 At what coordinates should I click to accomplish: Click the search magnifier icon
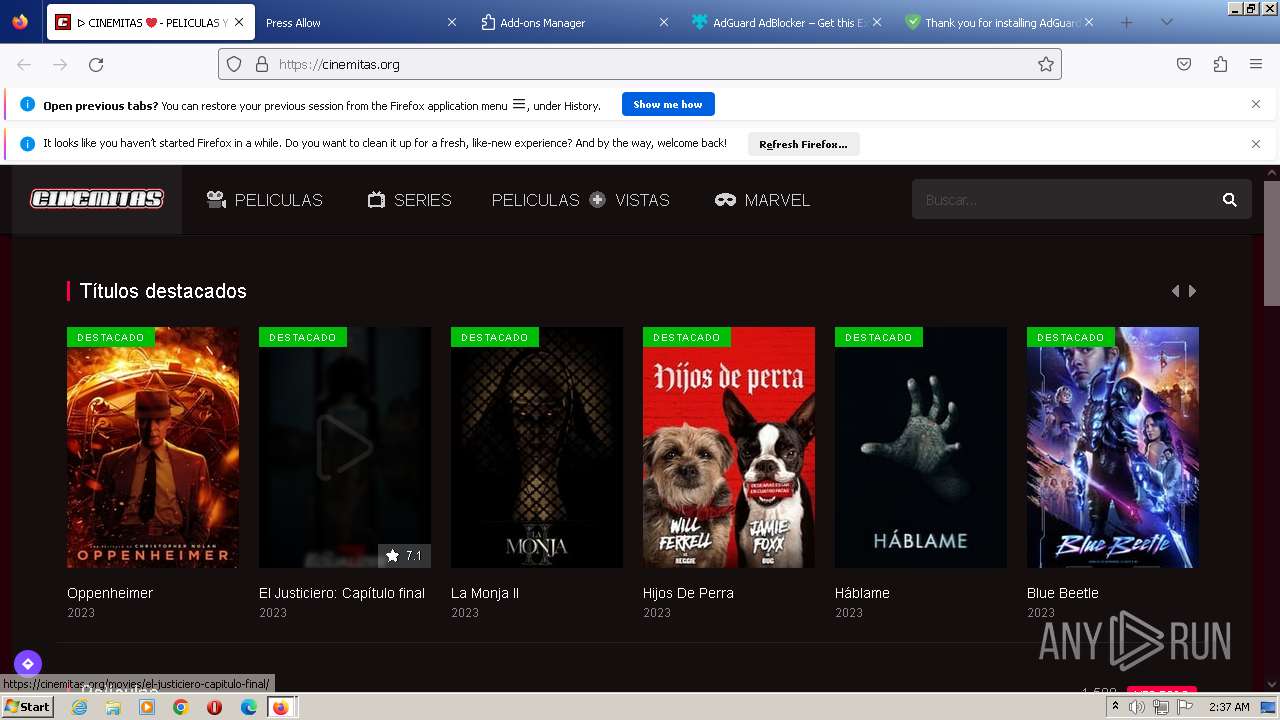[x=1230, y=200]
